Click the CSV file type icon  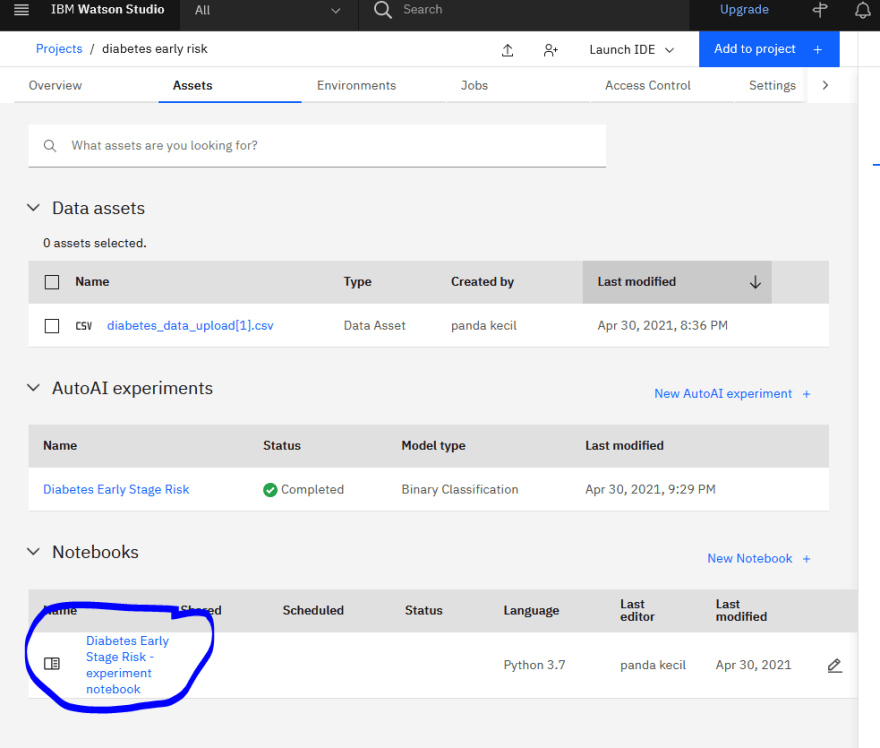[84, 325]
